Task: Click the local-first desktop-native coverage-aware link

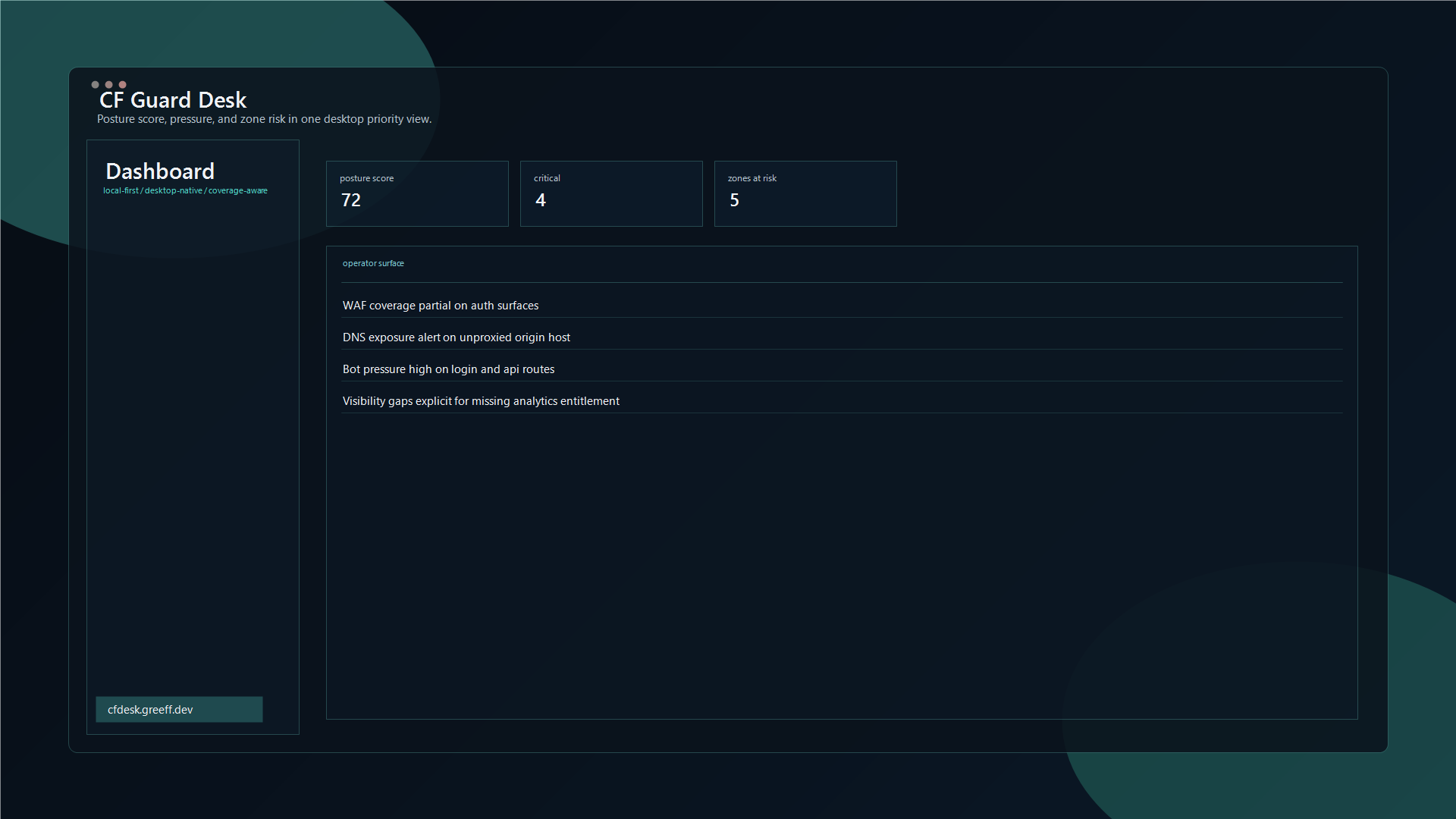Action: coord(185,190)
